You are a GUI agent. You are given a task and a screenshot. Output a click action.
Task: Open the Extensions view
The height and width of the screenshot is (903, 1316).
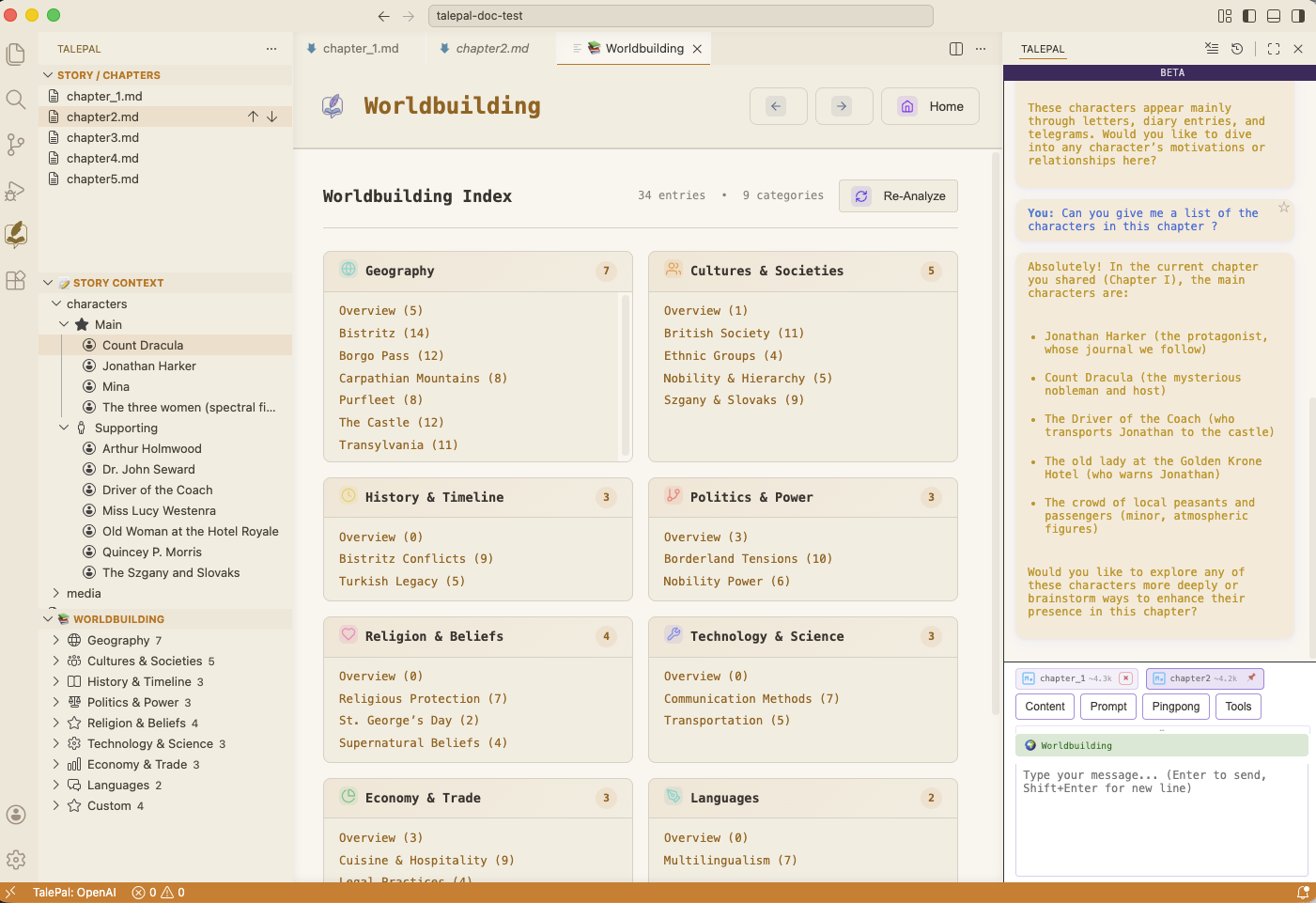click(16, 280)
